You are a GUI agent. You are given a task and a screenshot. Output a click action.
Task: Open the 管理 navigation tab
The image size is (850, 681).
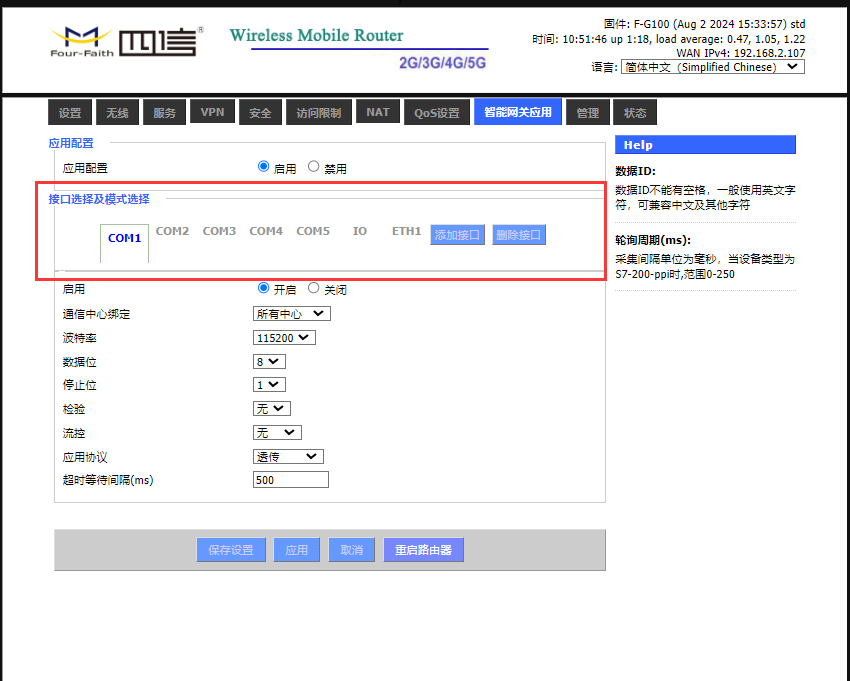pyautogui.click(x=588, y=112)
